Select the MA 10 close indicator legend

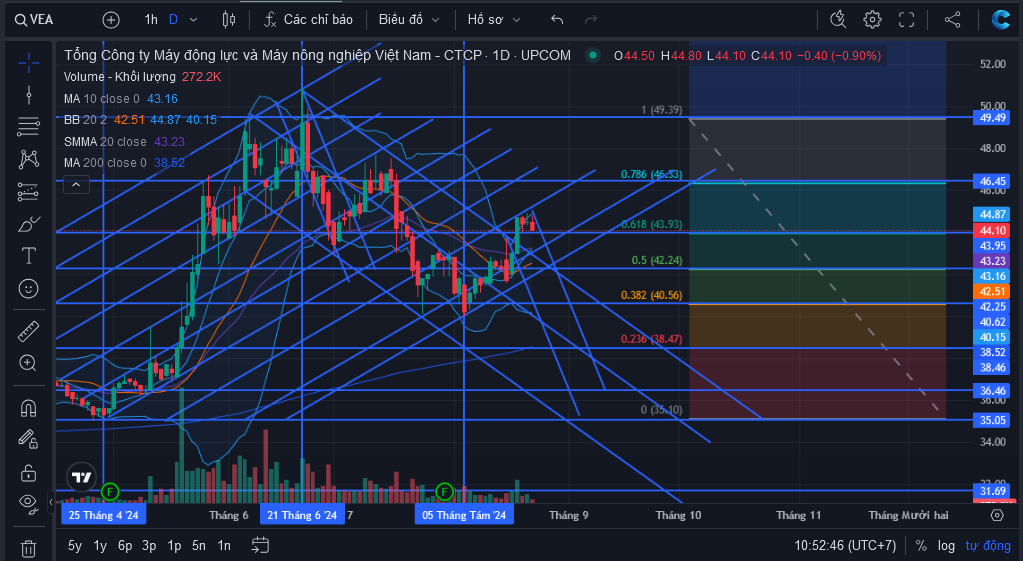pos(102,99)
